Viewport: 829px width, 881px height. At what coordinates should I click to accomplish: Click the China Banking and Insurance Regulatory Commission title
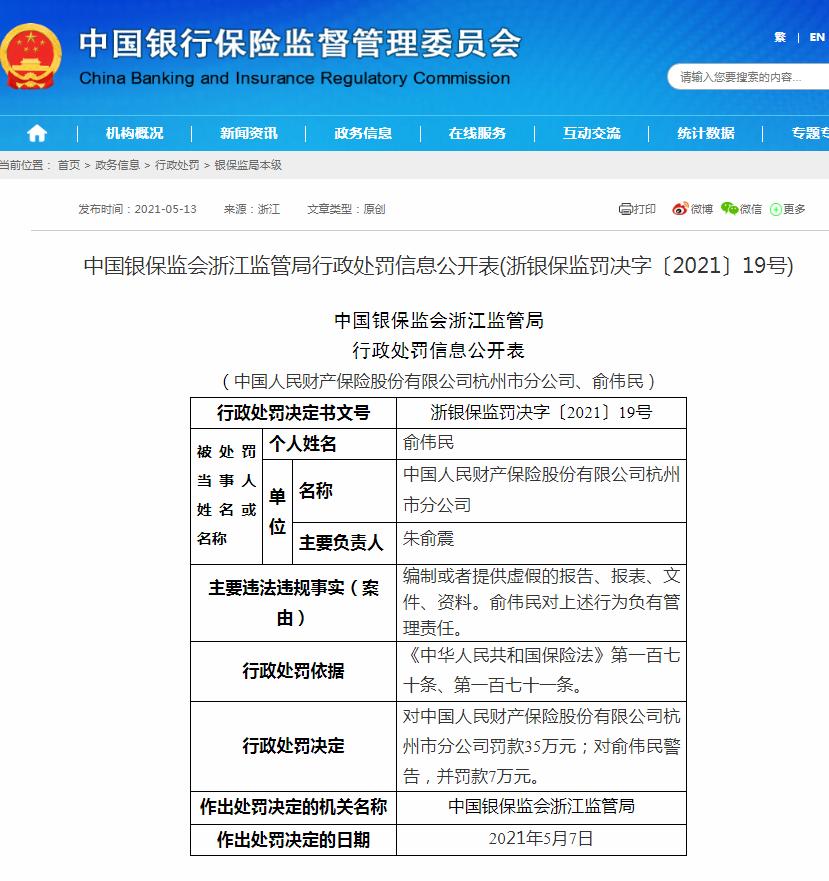pos(295,78)
